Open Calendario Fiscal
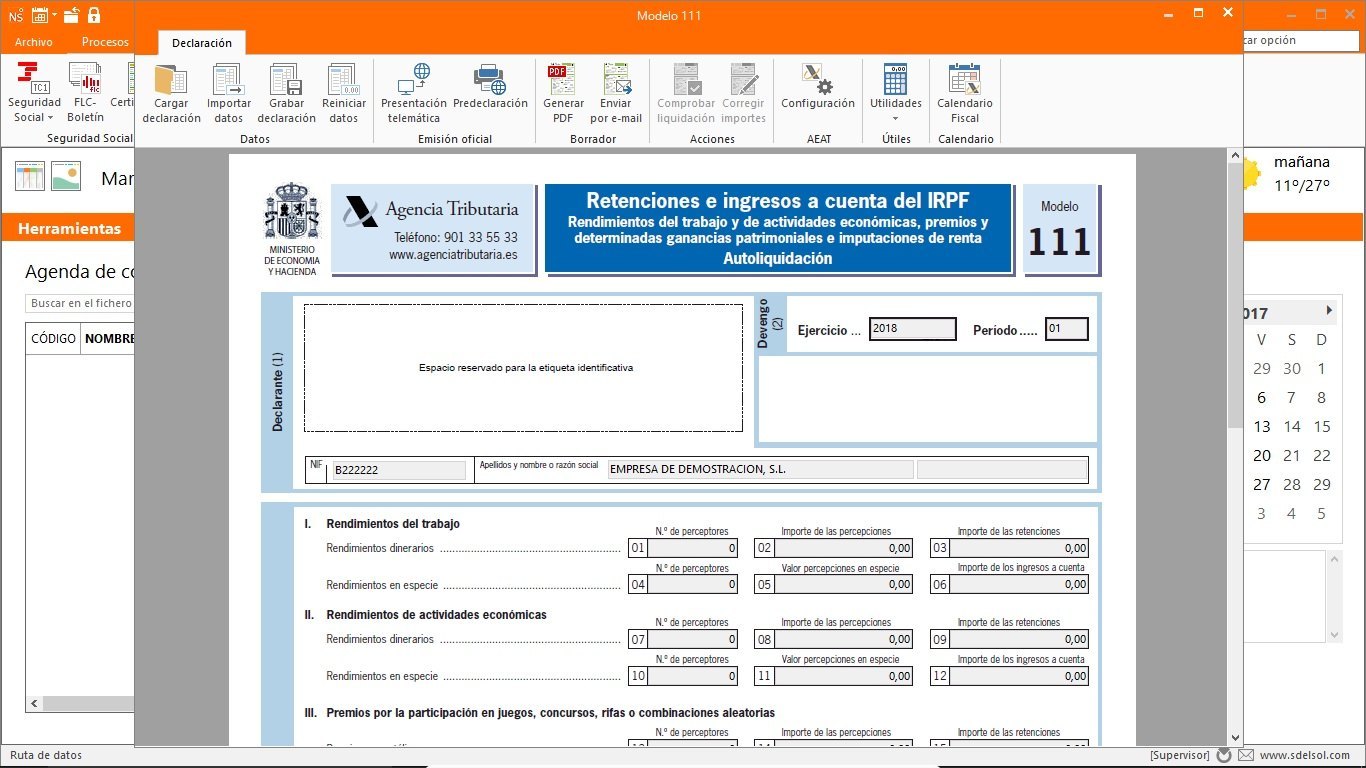 point(965,94)
